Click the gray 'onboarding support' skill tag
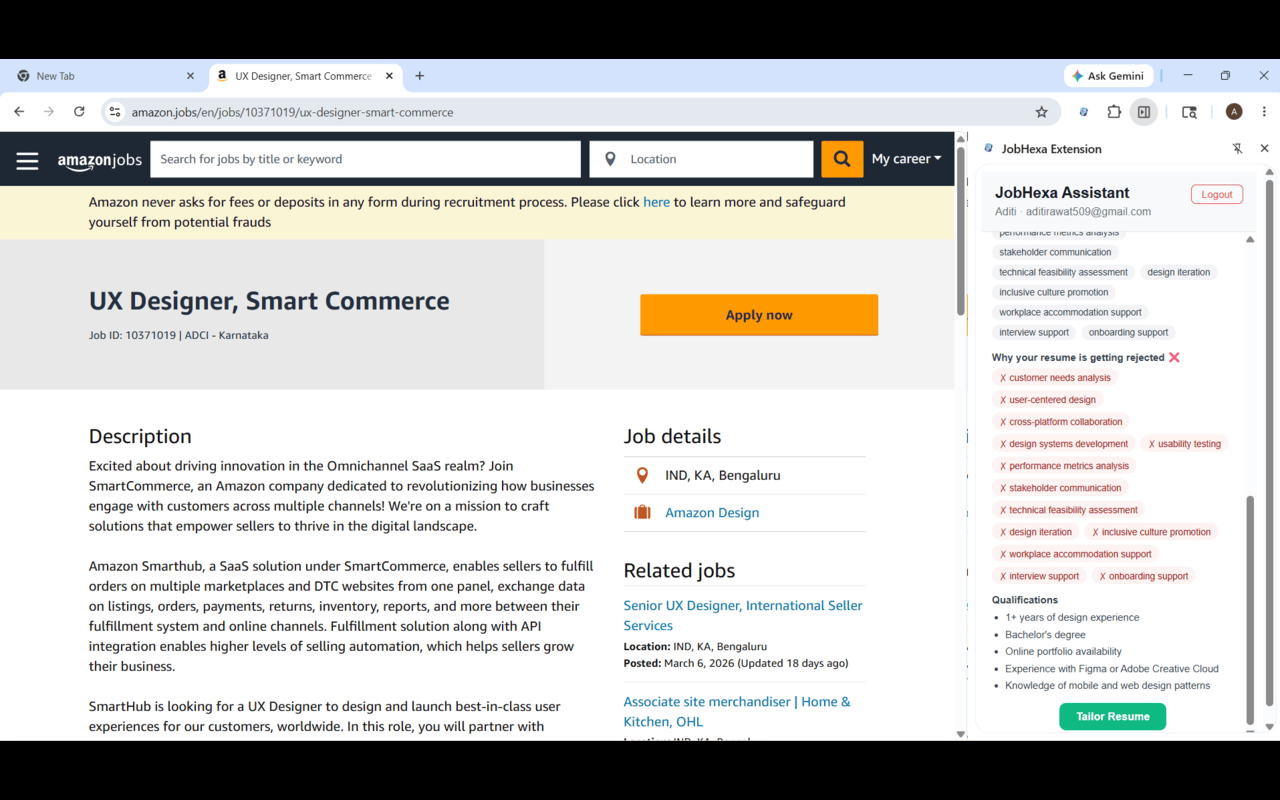This screenshot has height=800, width=1280. point(1128,332)
